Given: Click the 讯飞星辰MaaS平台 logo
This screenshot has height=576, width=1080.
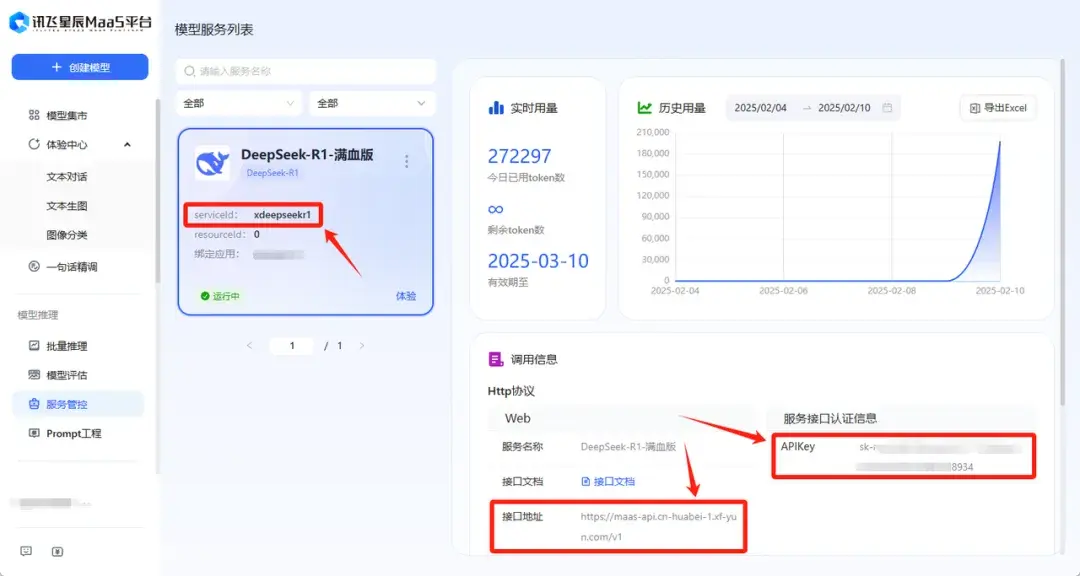Looking at the screenshot, I should tap(80, 22).
